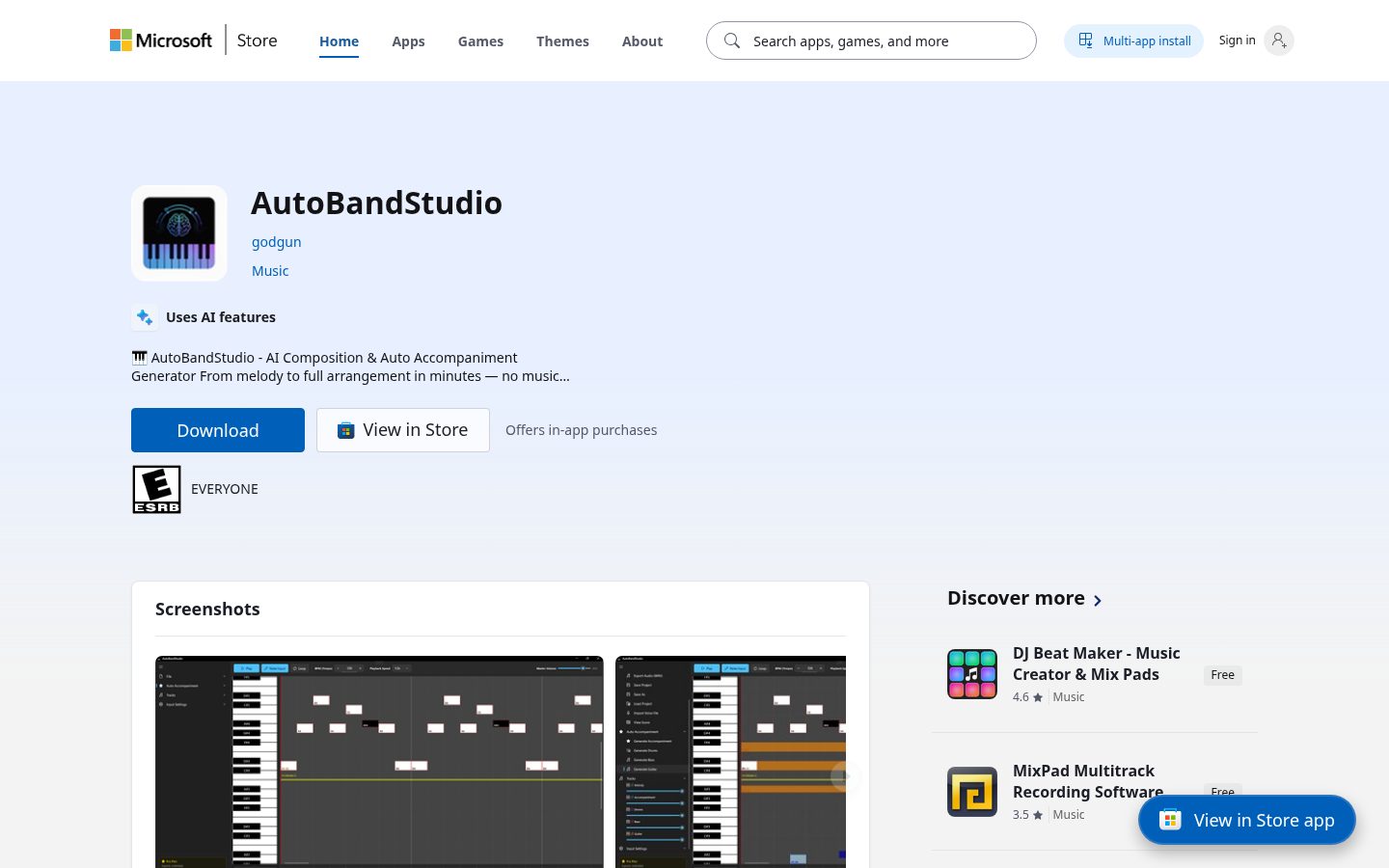The width and height of the screenshot is (1389, 868).
Task: Click the Discover more chevron arrow
Action: coord(1097,600)
